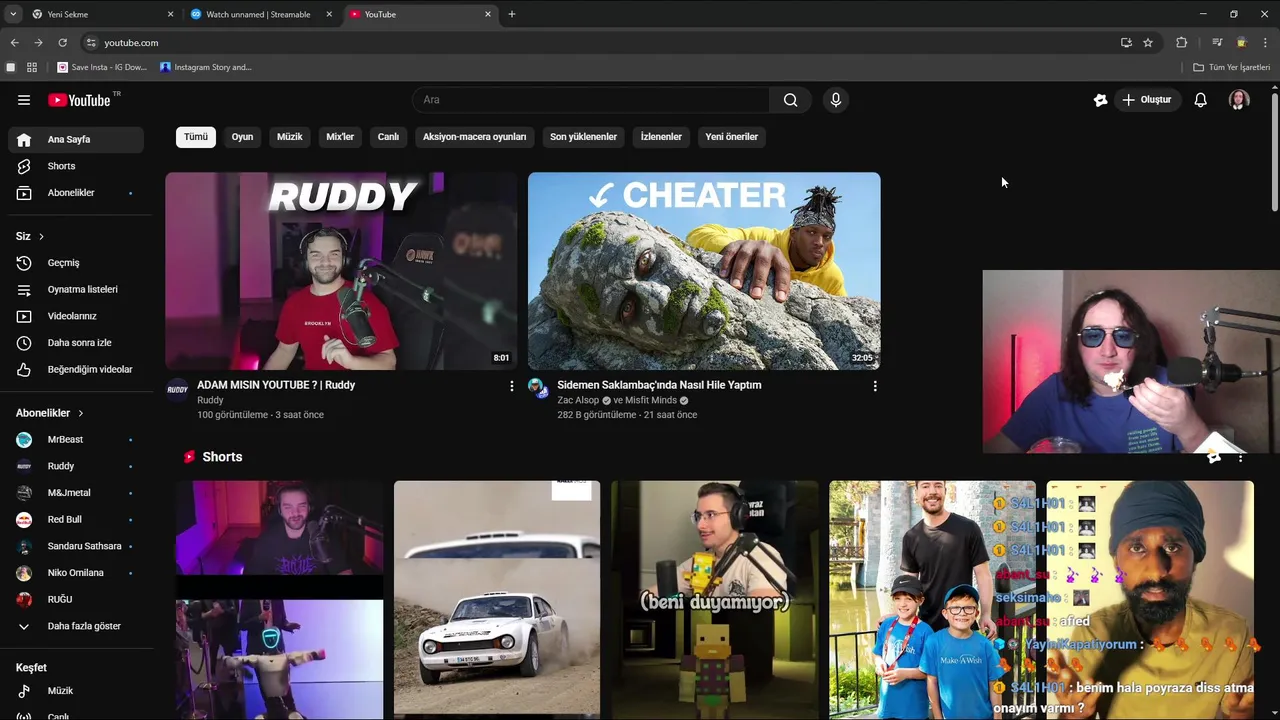
Task: Open Geçmiş watch history
Action: click(x=76, y=263)
